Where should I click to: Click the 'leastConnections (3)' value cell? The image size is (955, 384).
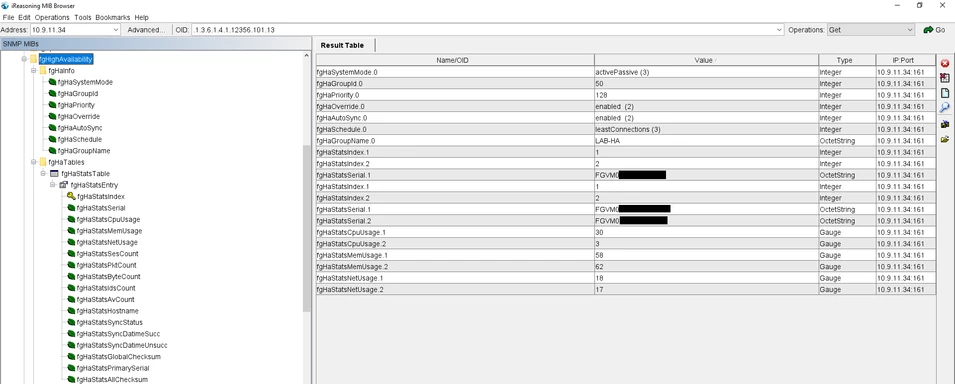point(707,129)
